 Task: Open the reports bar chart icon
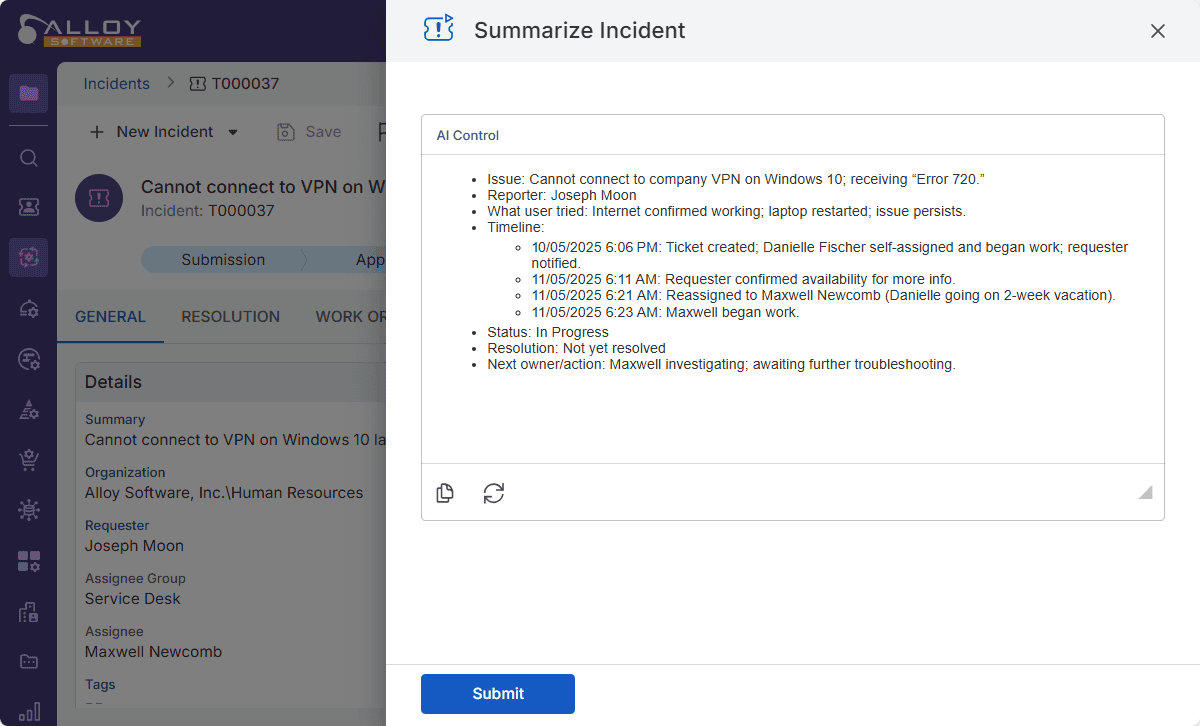point(29,711)
